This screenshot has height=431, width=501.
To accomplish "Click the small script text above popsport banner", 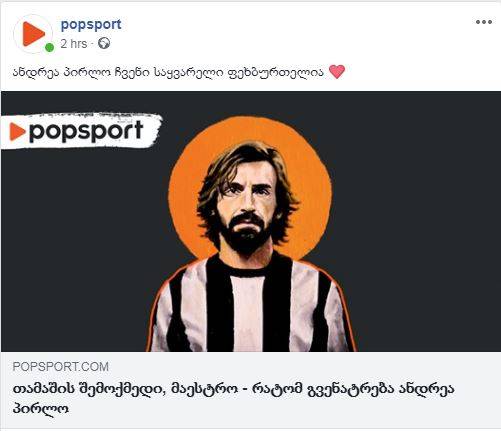I will click(81, 115).
